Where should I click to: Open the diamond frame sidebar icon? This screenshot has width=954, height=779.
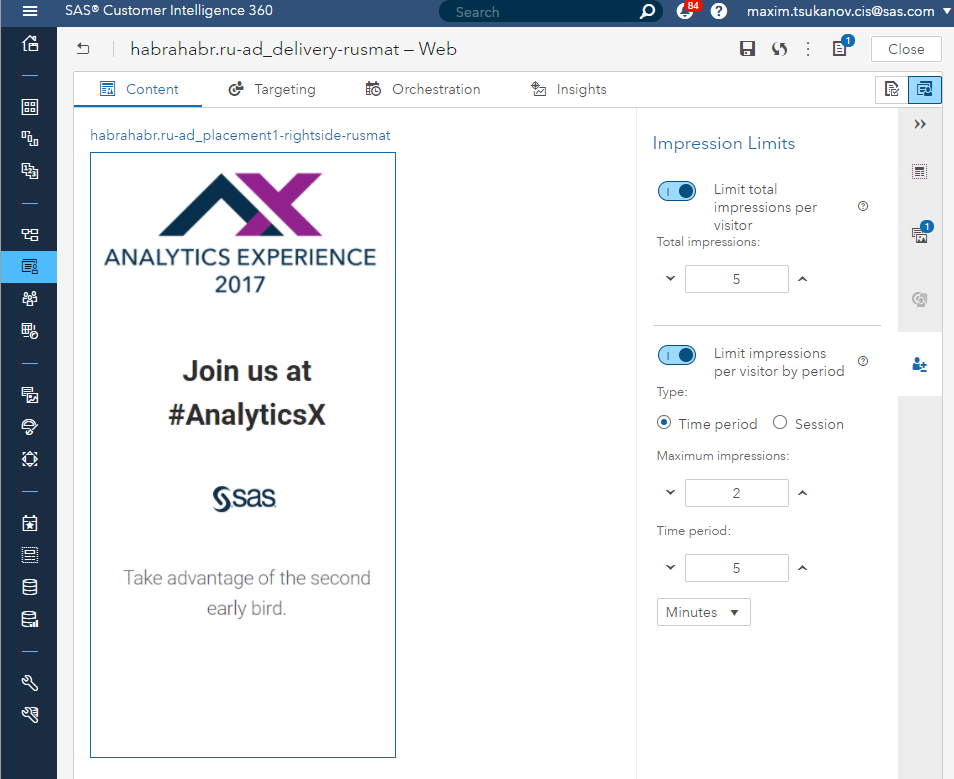30,458
